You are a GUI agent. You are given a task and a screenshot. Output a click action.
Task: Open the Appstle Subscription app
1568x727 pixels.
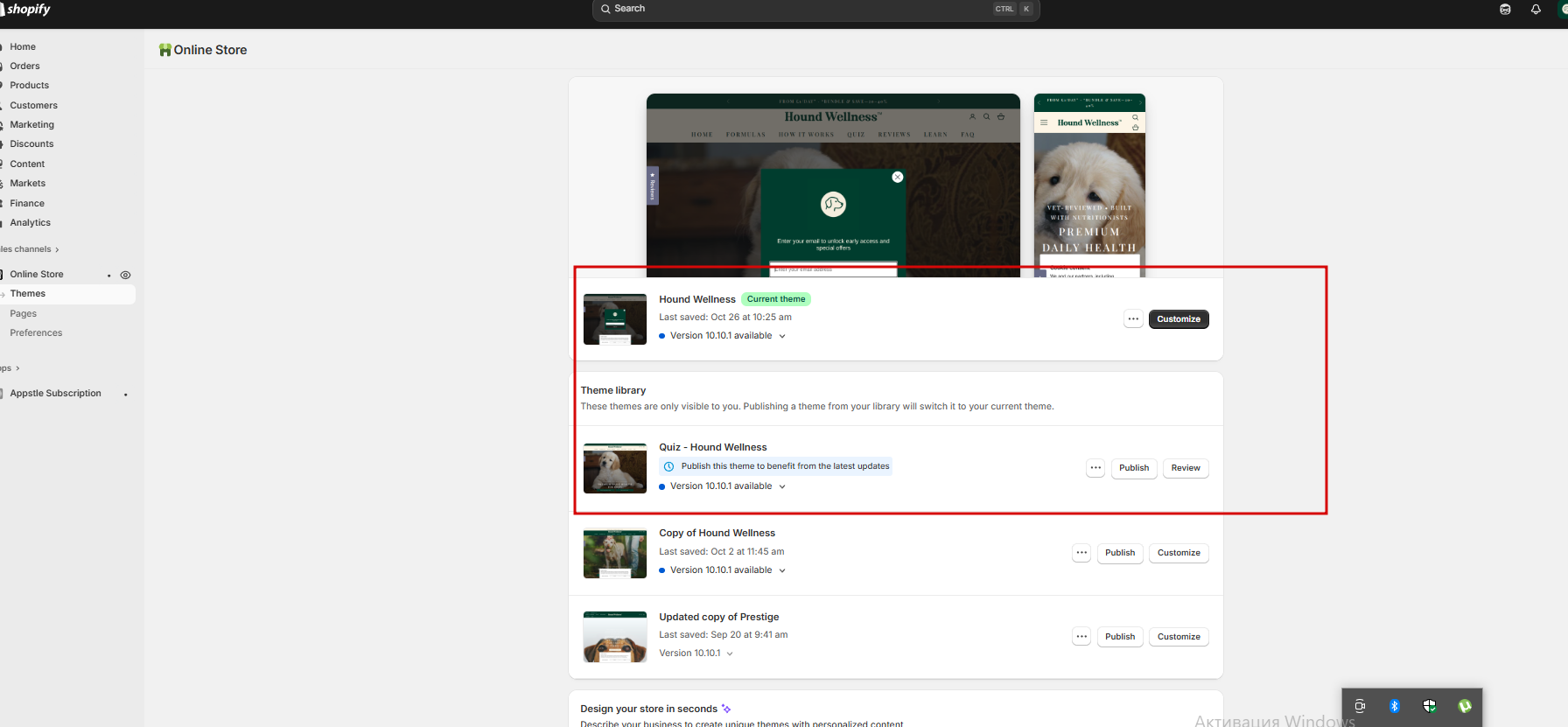click(x=56, y=394)
